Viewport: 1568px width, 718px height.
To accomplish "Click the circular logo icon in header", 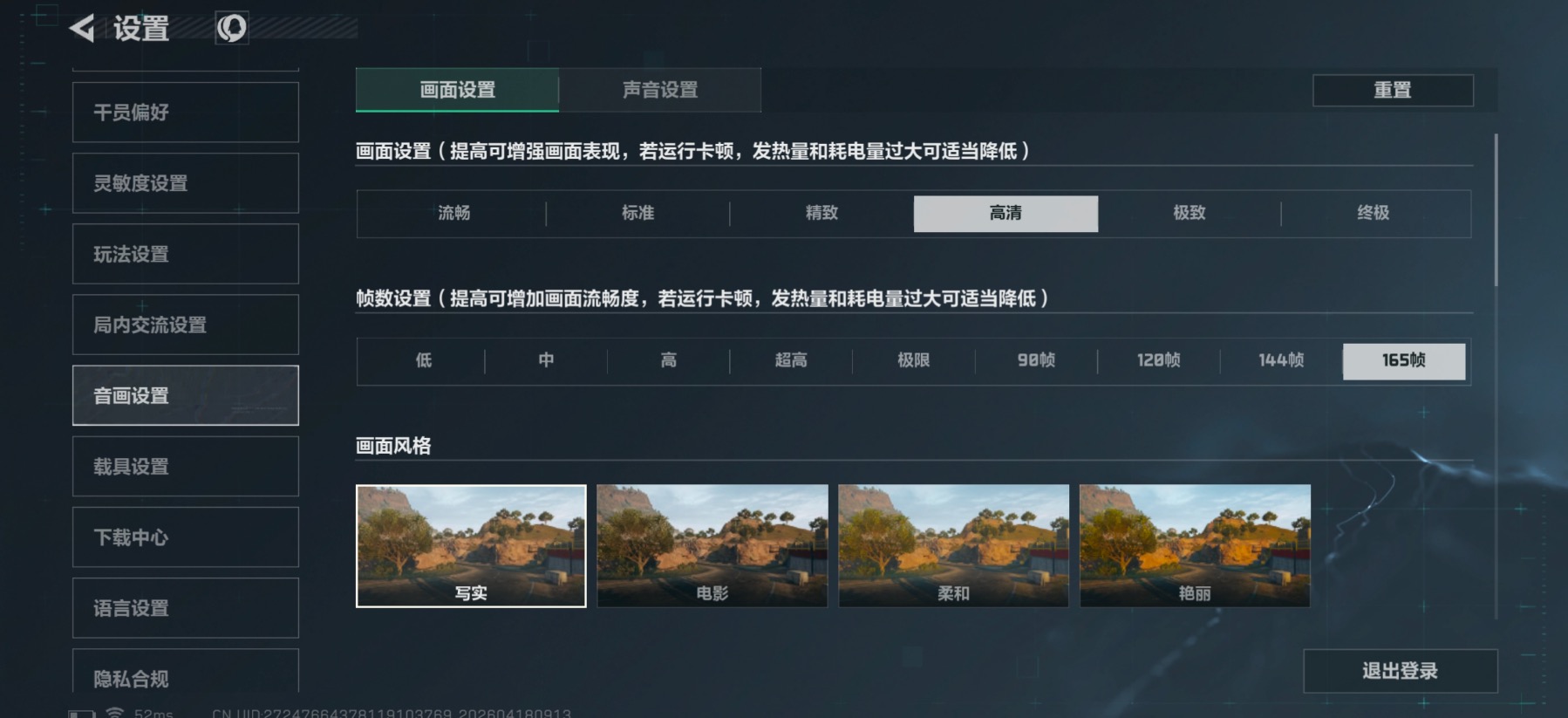I will coord(232,28).
